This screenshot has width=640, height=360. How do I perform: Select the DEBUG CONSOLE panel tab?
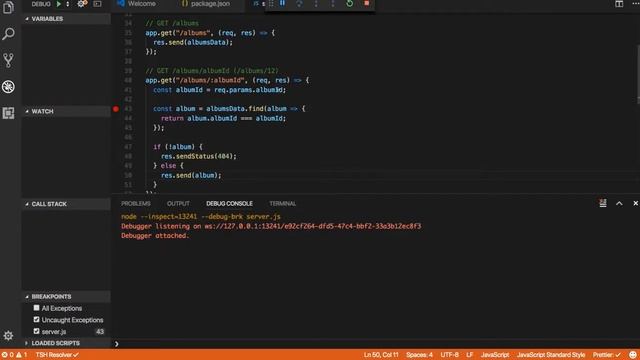click(x=229, y=203)
